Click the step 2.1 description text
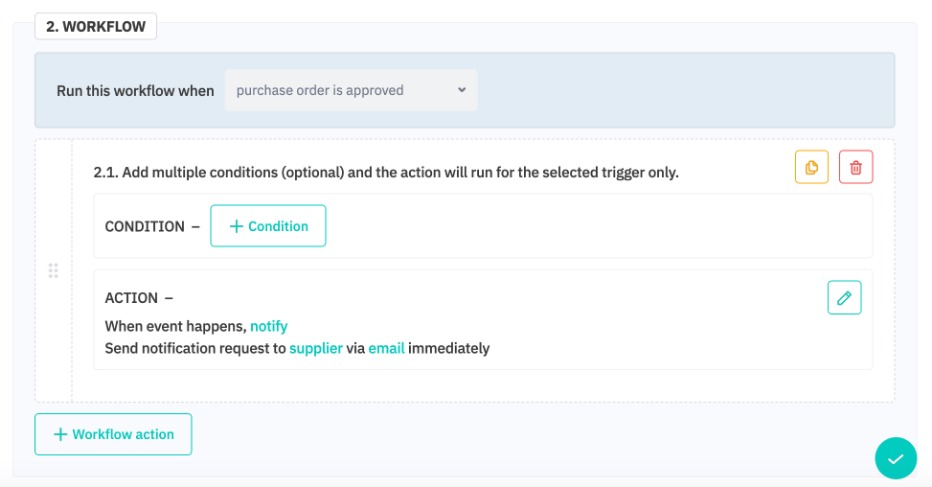This screenshot has height=487, width=932. point(386,172)
